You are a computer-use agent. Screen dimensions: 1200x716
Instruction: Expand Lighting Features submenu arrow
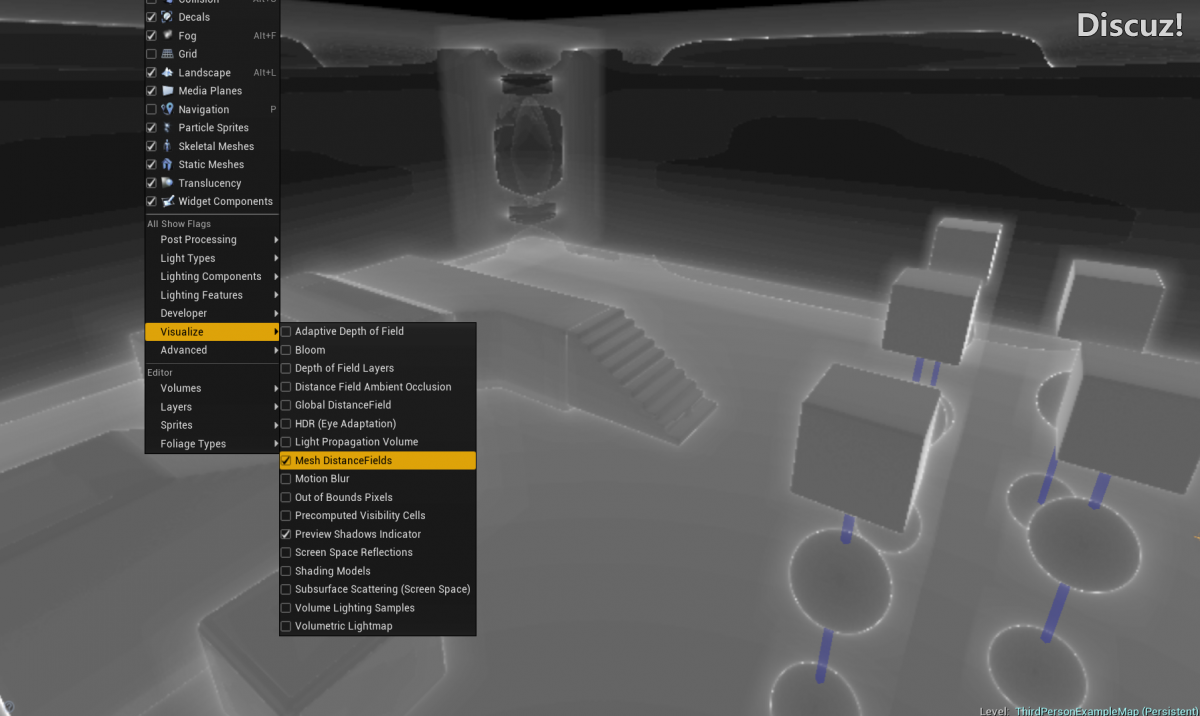click(276, 295)
